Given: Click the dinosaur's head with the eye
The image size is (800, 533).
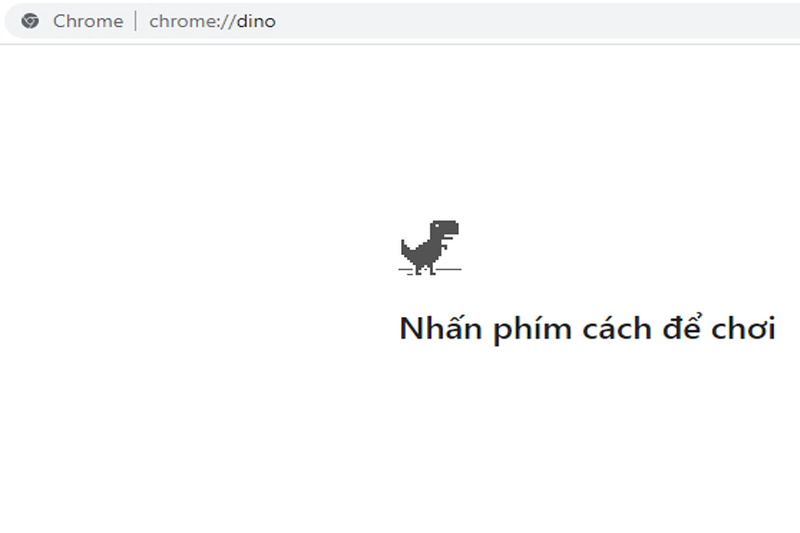Looking at the screenshot, I should click(x=445, y=229).
